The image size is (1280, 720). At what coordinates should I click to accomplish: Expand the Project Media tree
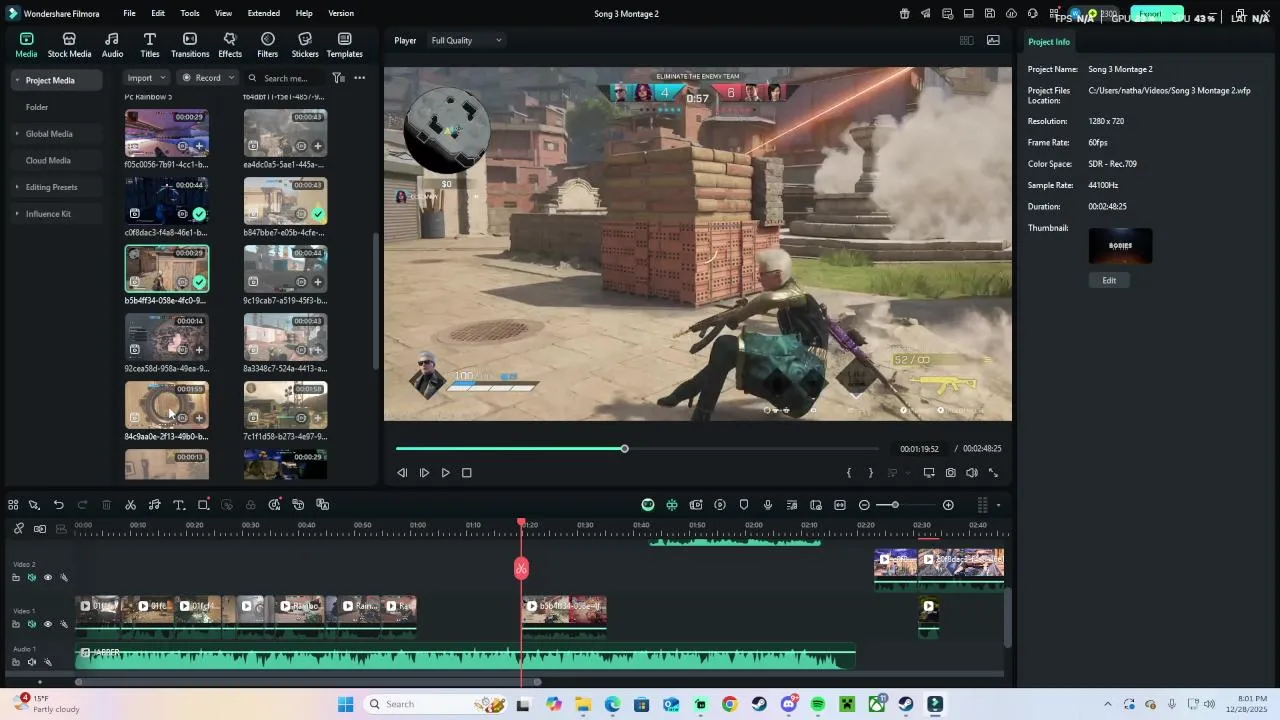coord(17,80)
